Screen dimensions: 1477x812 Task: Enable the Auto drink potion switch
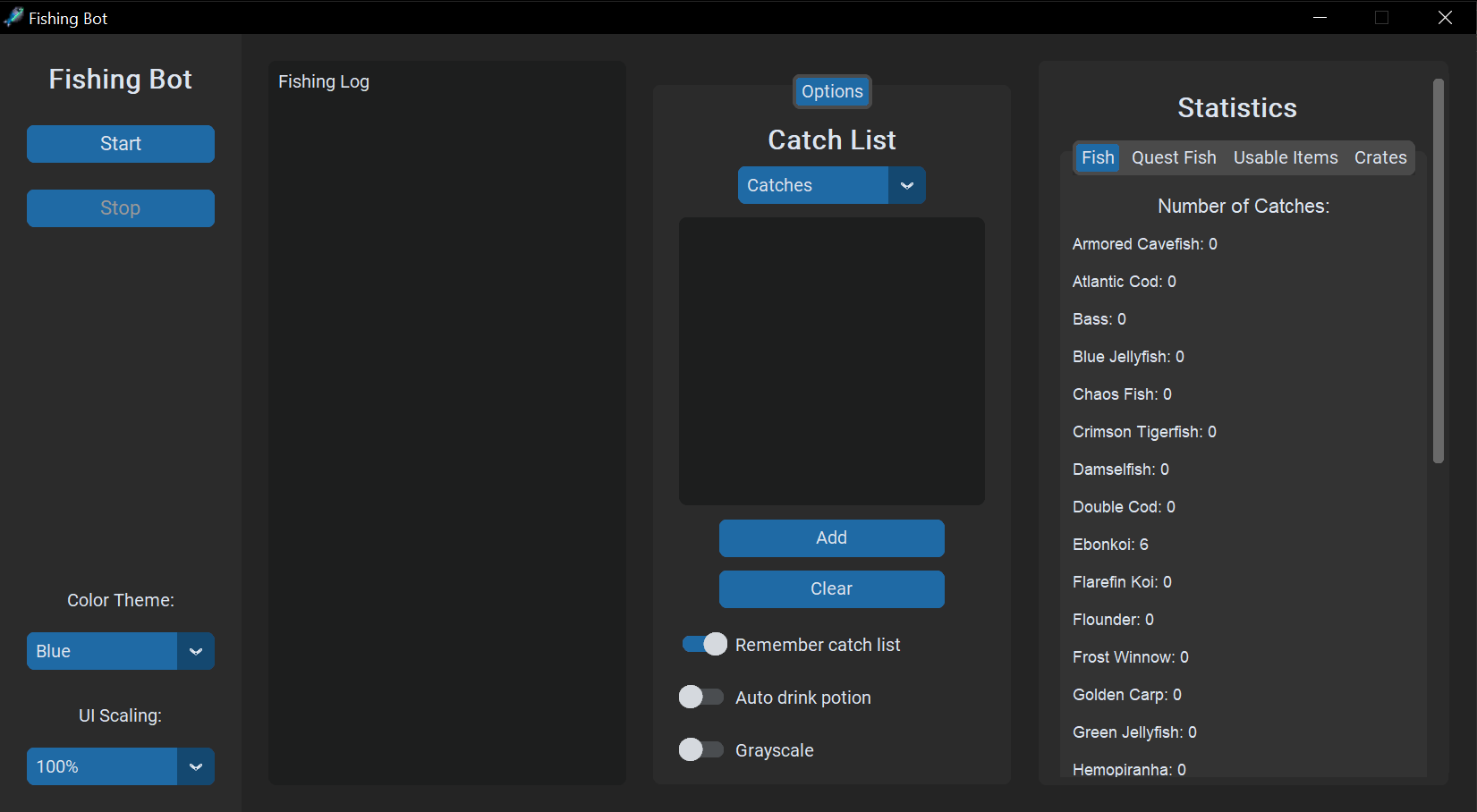click(700, 698)
